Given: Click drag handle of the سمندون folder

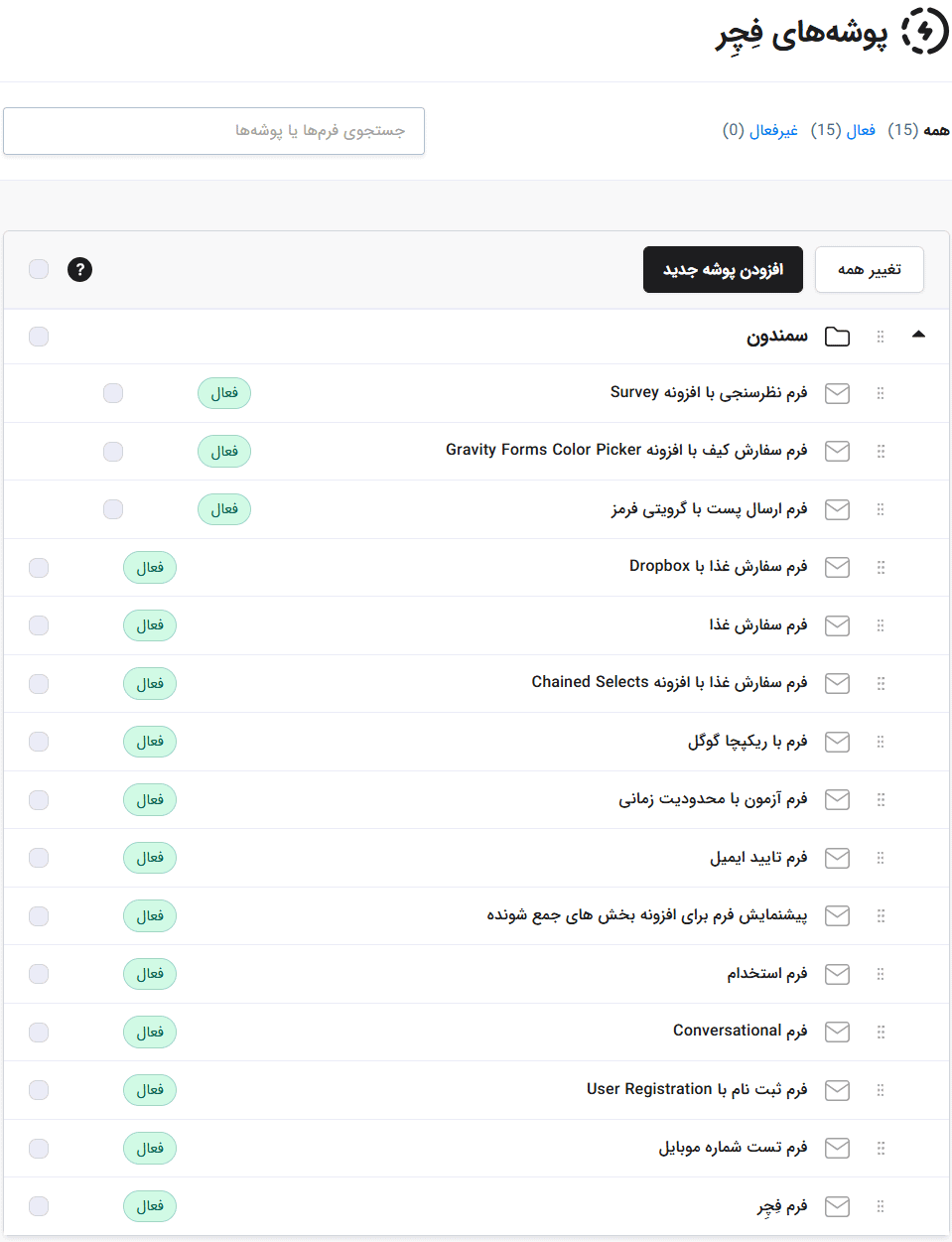Looking at the screenshot, I should [x=881, y=337].
